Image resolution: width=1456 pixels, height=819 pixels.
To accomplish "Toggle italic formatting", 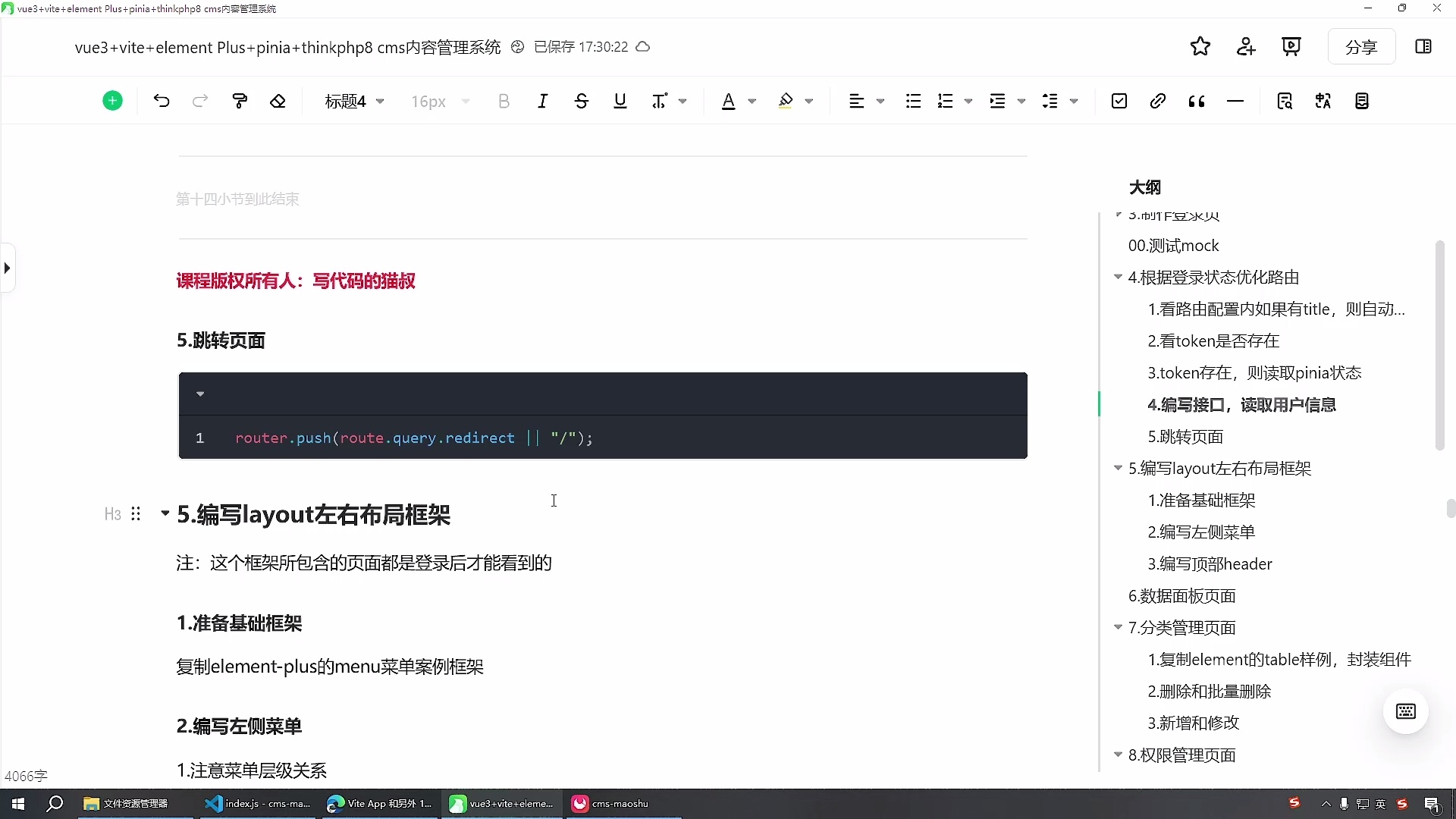I will coord(543,101).
